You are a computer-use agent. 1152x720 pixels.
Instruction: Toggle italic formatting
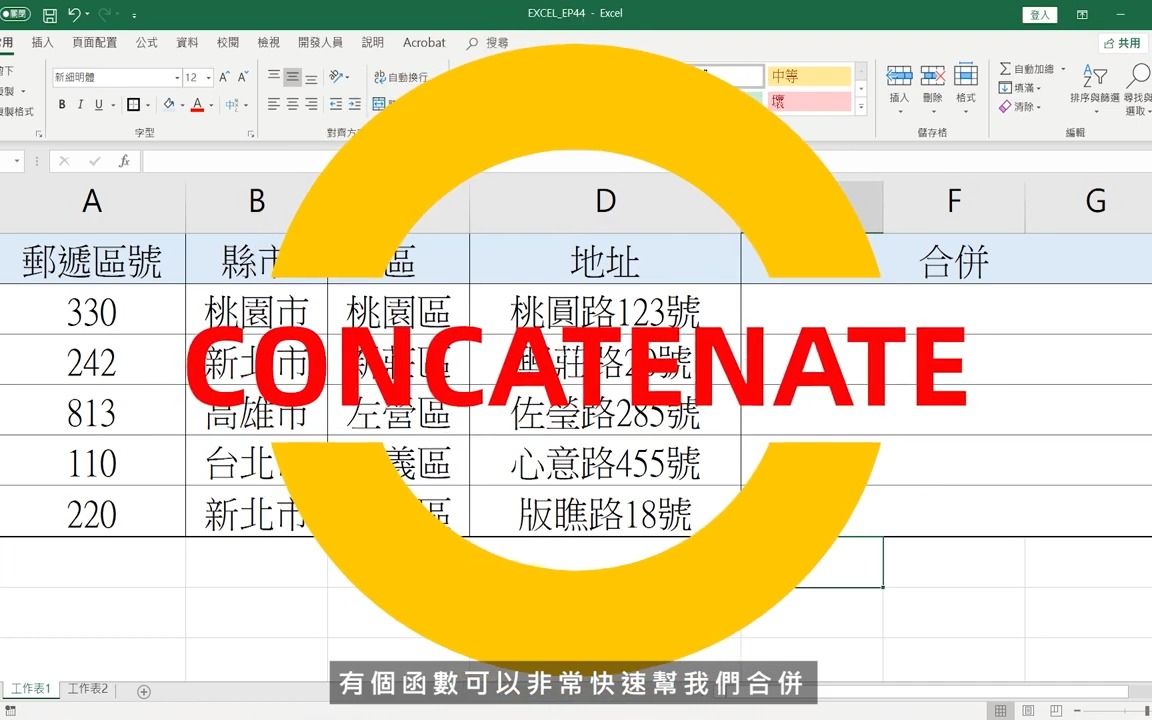81,104
